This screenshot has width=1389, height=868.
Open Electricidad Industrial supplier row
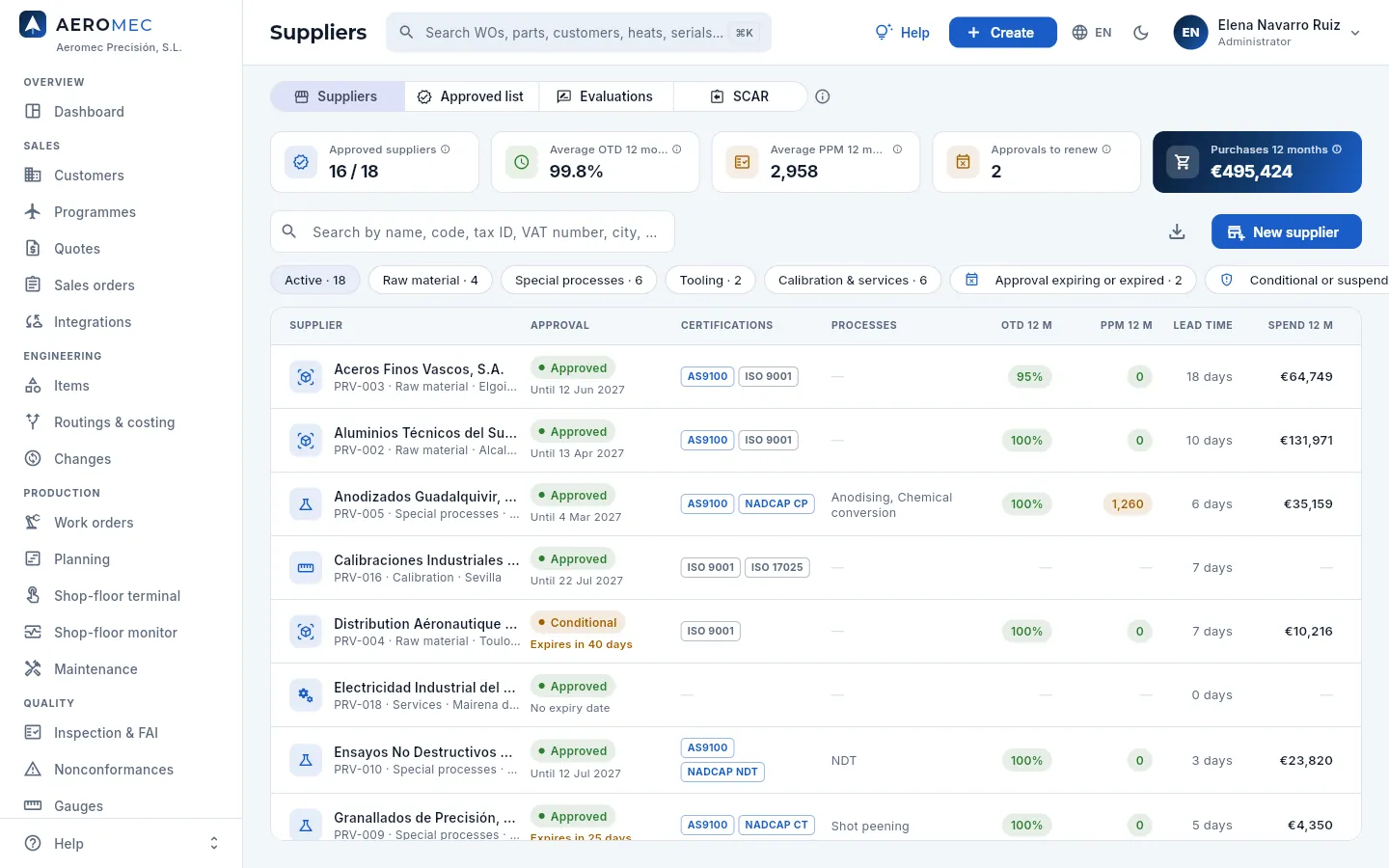[x=816, y=694]
